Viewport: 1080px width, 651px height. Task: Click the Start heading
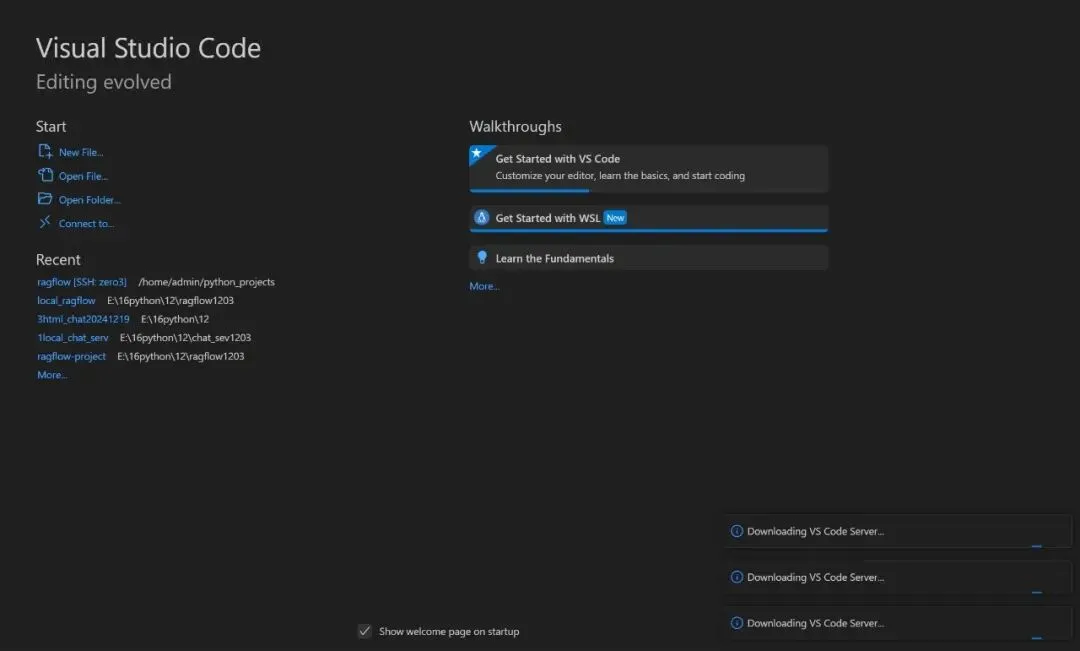click(x=51, y=127)
